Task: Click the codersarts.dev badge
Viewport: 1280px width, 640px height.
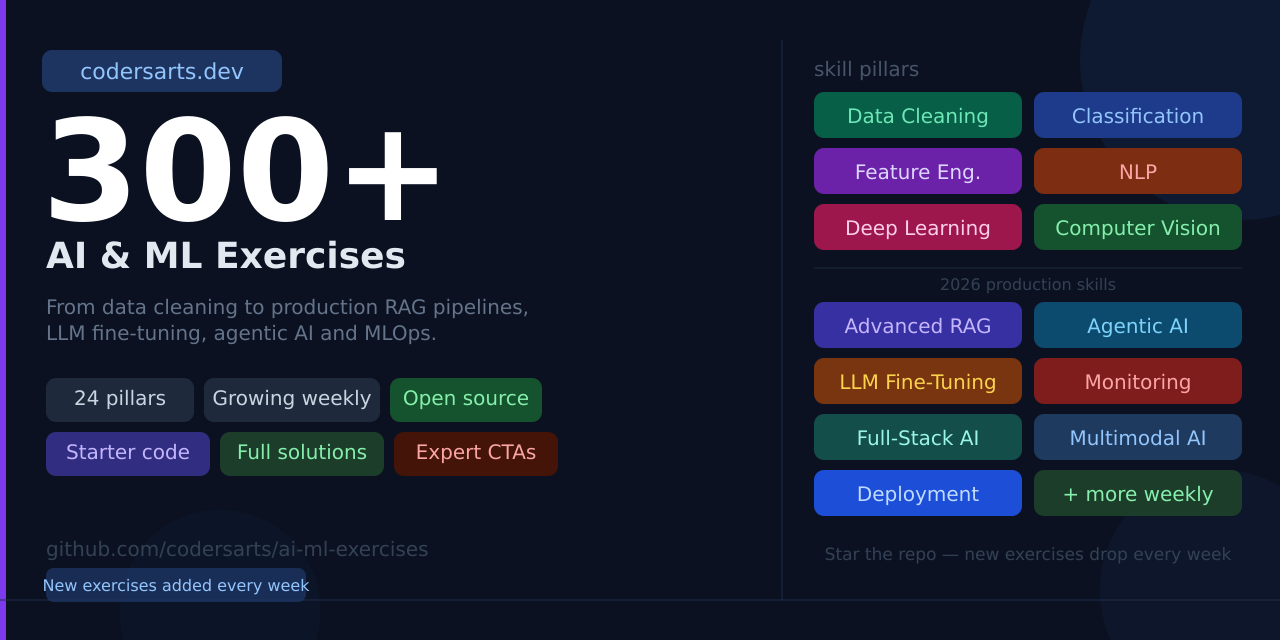Action: click(x=162, y=71)
